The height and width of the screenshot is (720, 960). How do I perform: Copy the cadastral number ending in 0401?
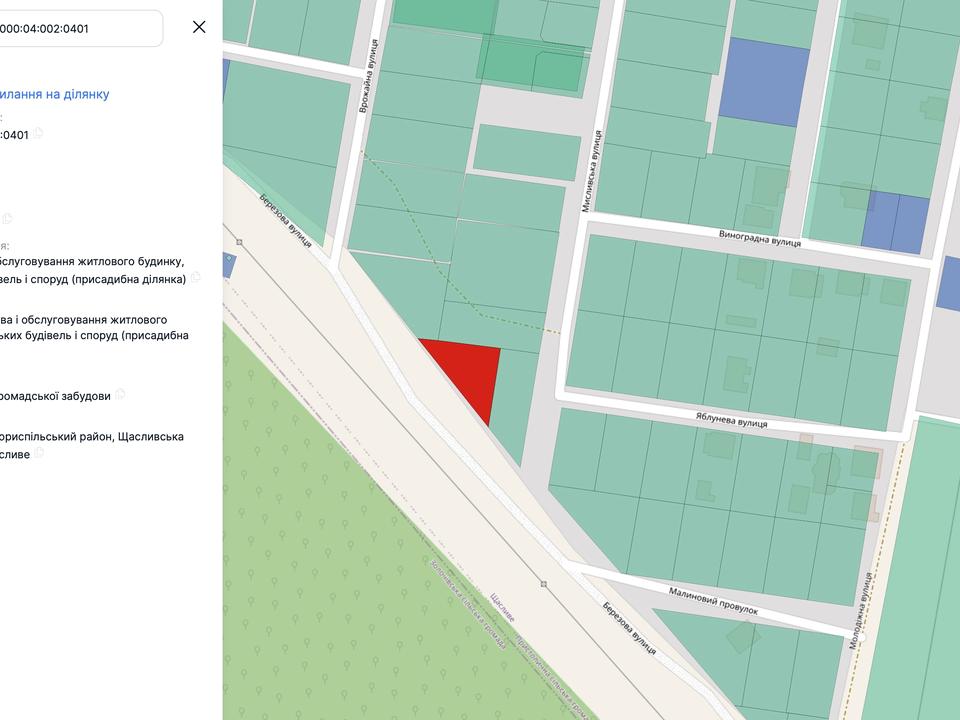38,134
